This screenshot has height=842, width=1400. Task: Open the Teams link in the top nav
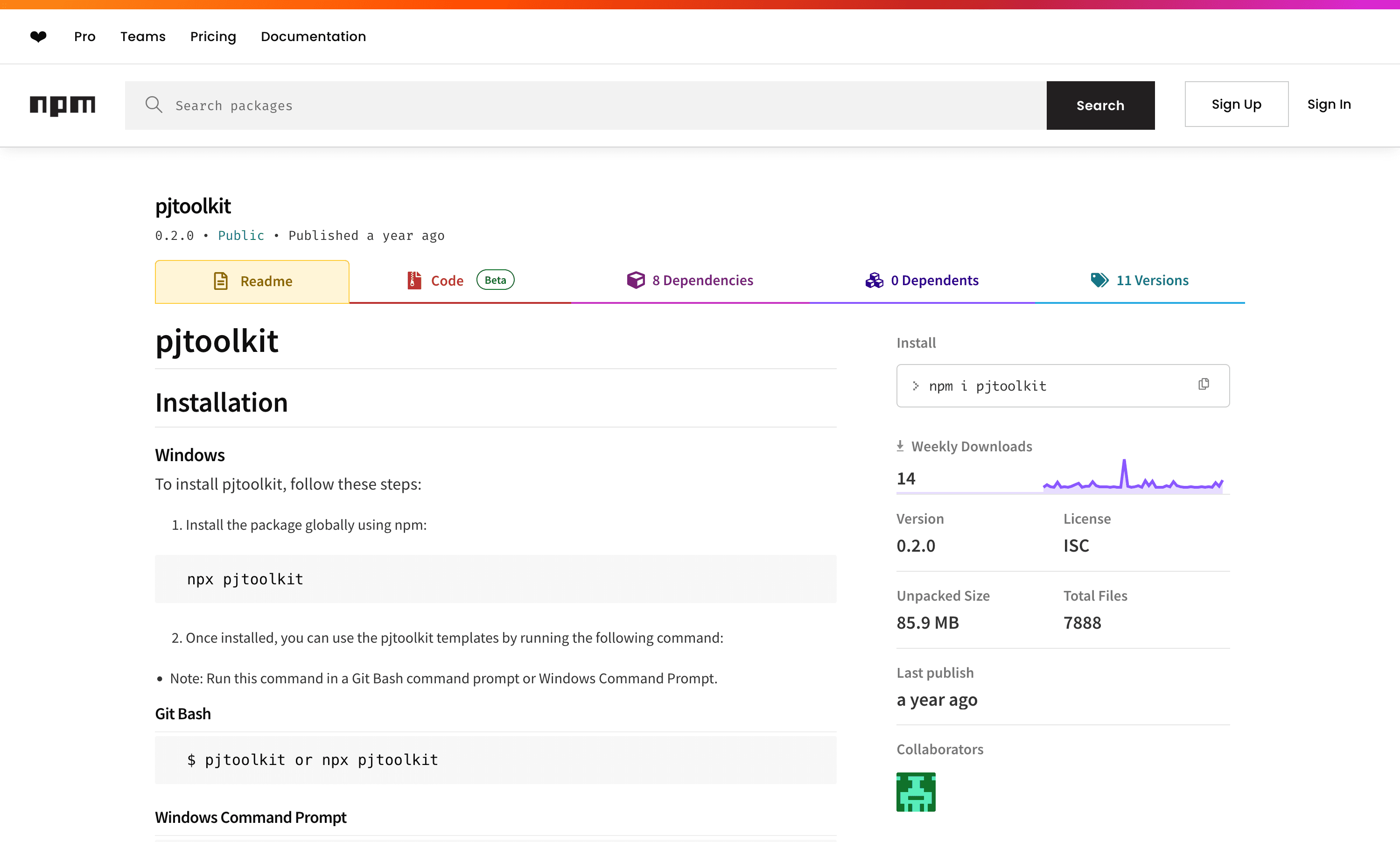coord(143,36)
